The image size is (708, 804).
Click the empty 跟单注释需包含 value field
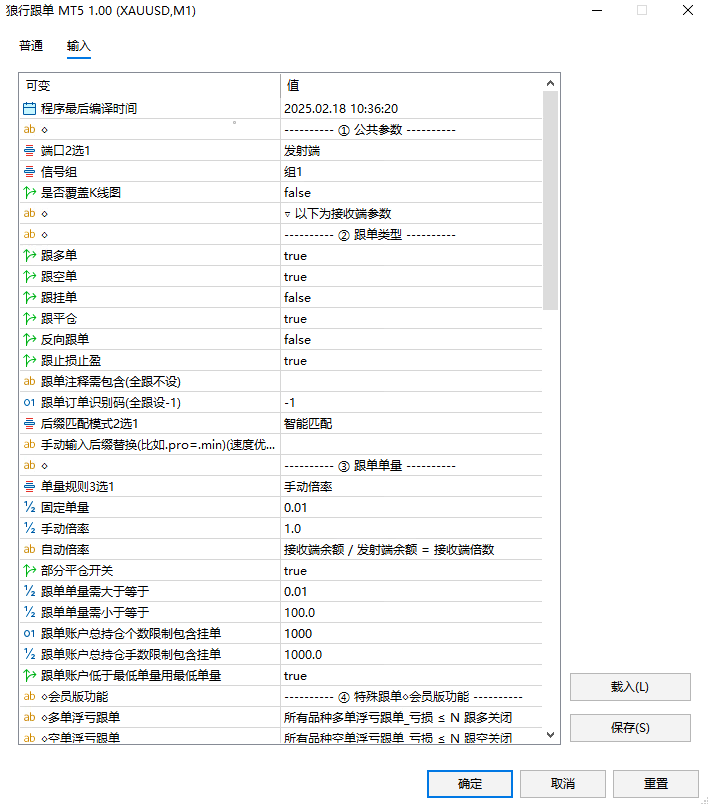[x=411, y=382]
